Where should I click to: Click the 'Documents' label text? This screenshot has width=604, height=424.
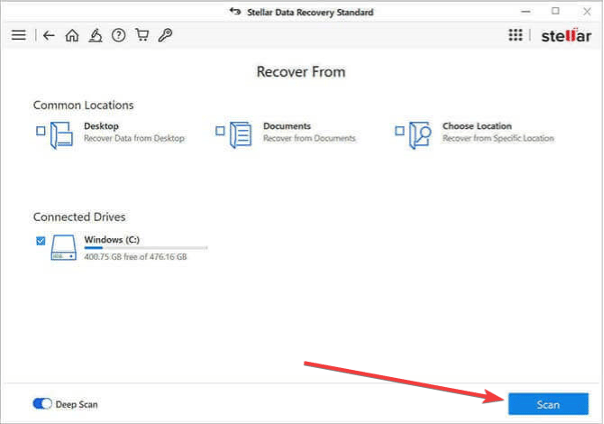[287, 126]
